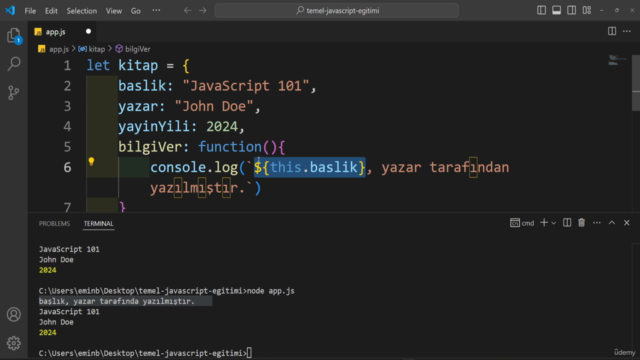This screenshot has height=360, width=640.
Task: Click line number 6 in the gutter
Action: (x=67, y=167)
